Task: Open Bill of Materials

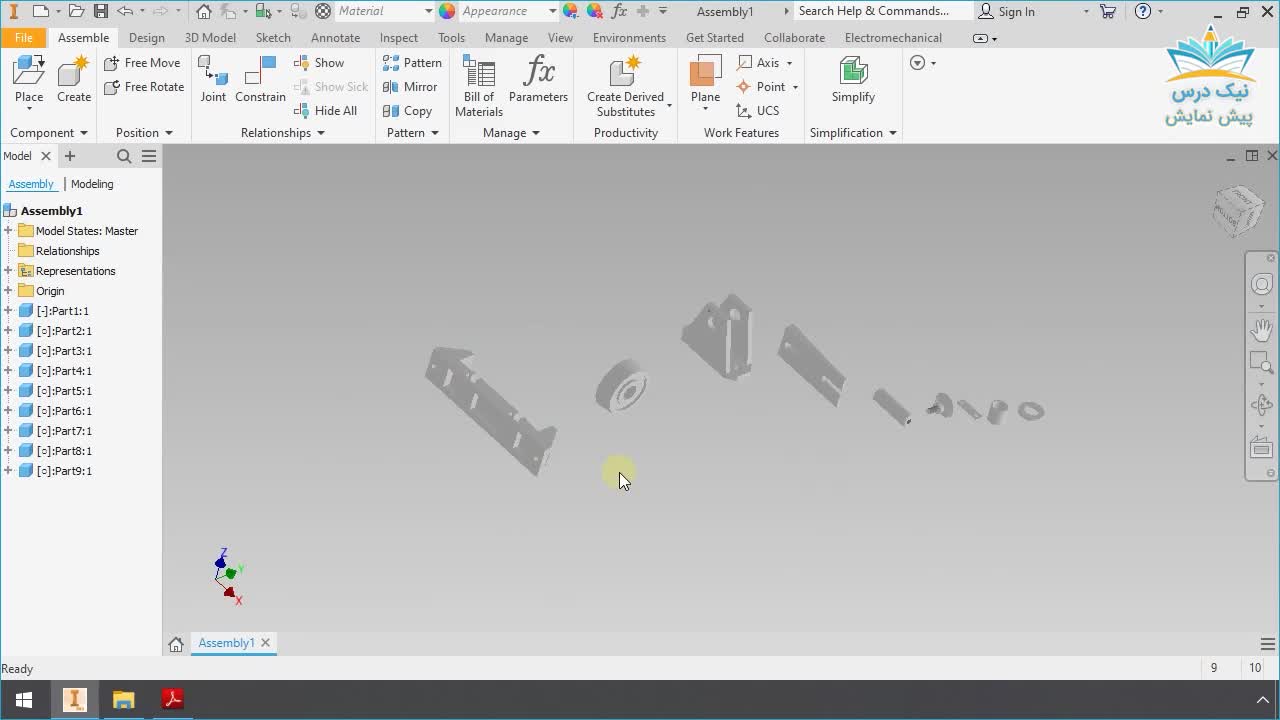Action: (479, 85)
